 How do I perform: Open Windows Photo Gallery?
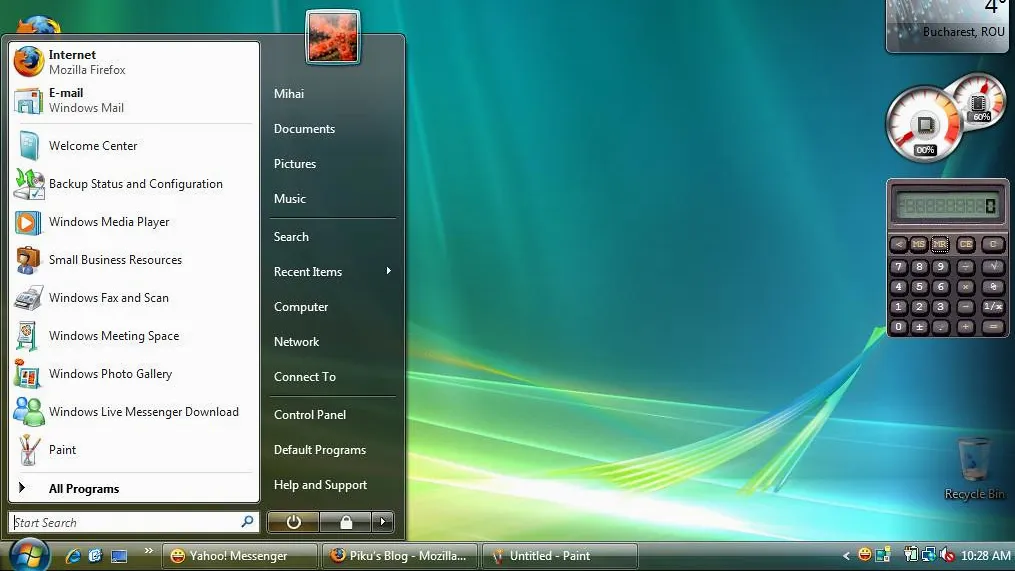[110, 374]
